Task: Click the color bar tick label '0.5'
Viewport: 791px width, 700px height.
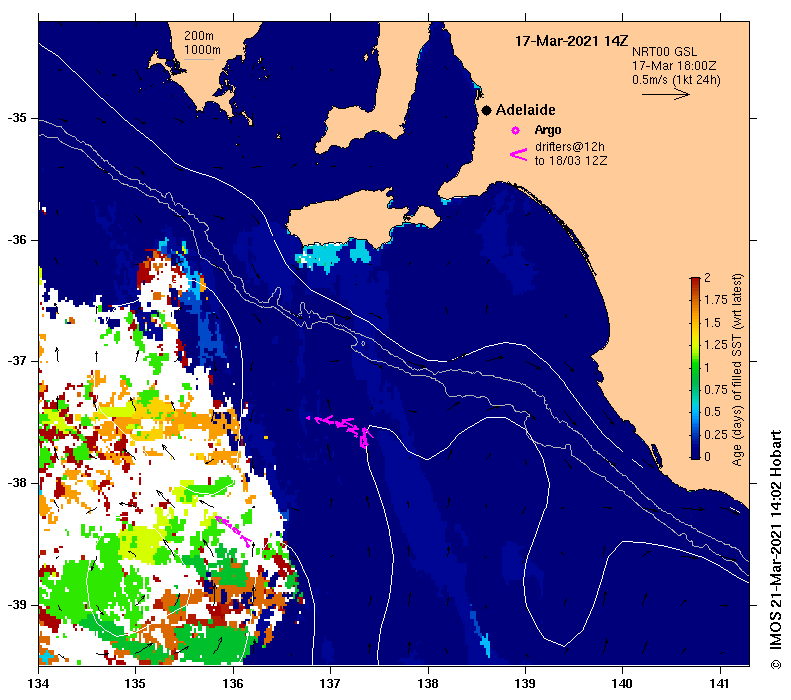Action: pos(713,412)
